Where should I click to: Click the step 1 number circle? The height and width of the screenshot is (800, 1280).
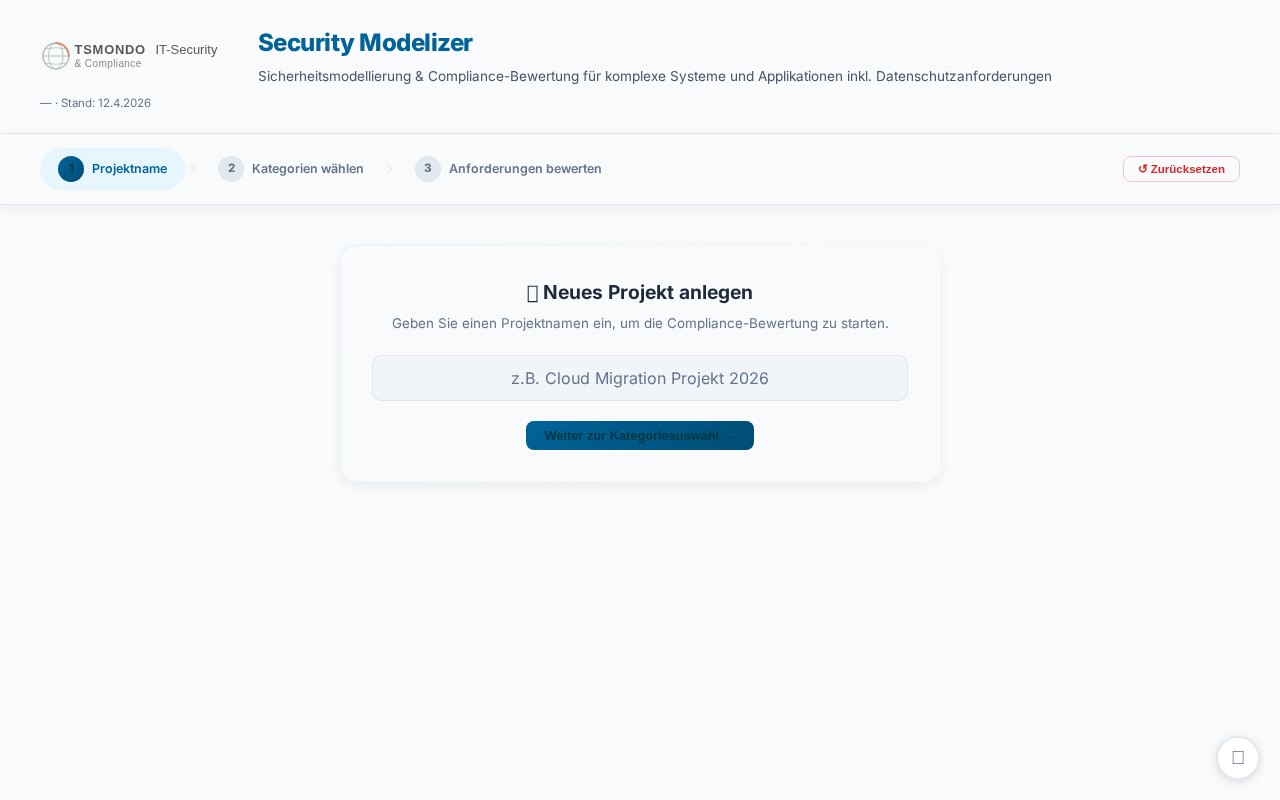(71, 169)
